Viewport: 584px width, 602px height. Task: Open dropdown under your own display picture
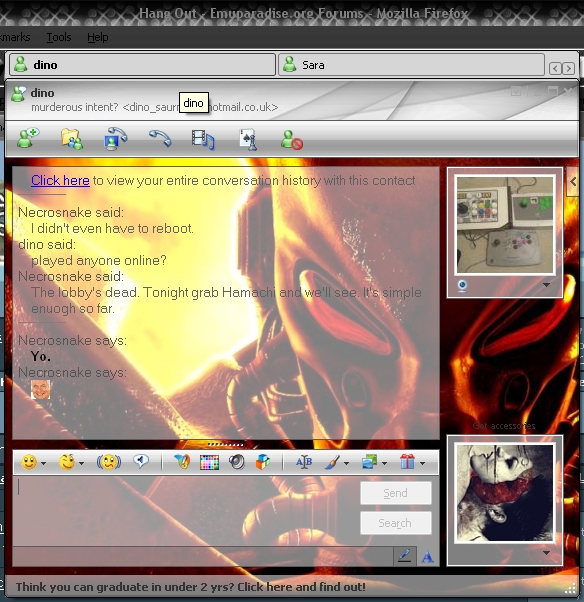[546, 553]
